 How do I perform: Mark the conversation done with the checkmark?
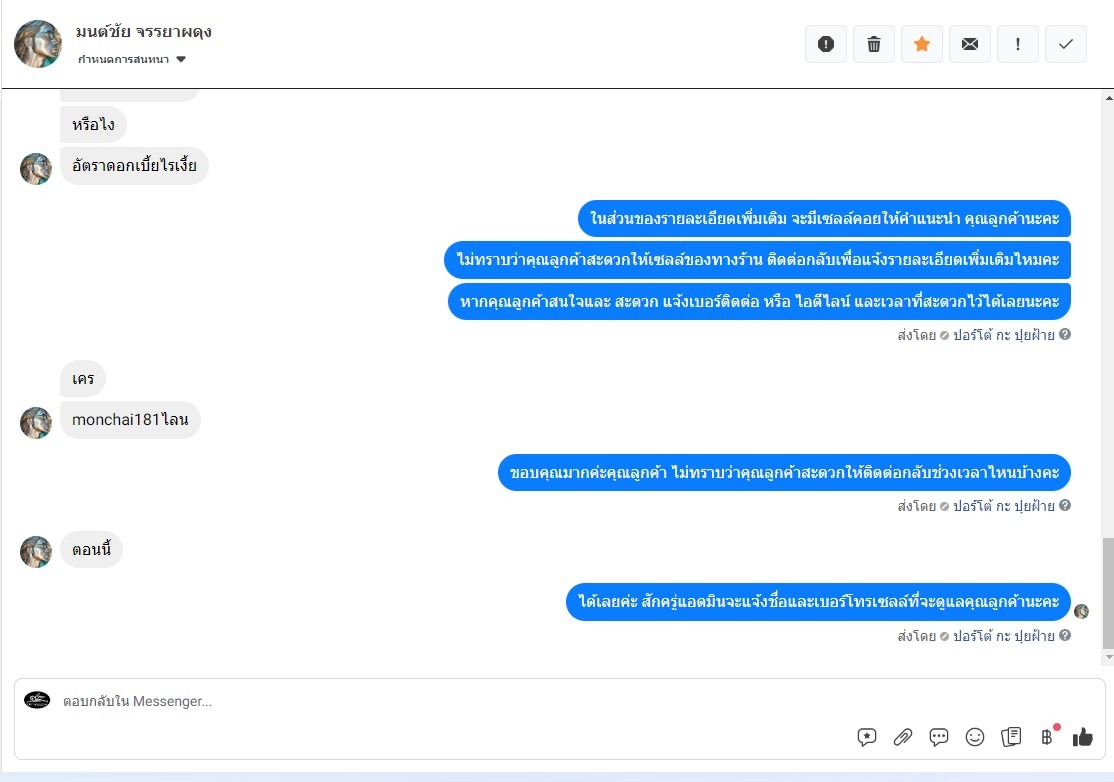1066,44
